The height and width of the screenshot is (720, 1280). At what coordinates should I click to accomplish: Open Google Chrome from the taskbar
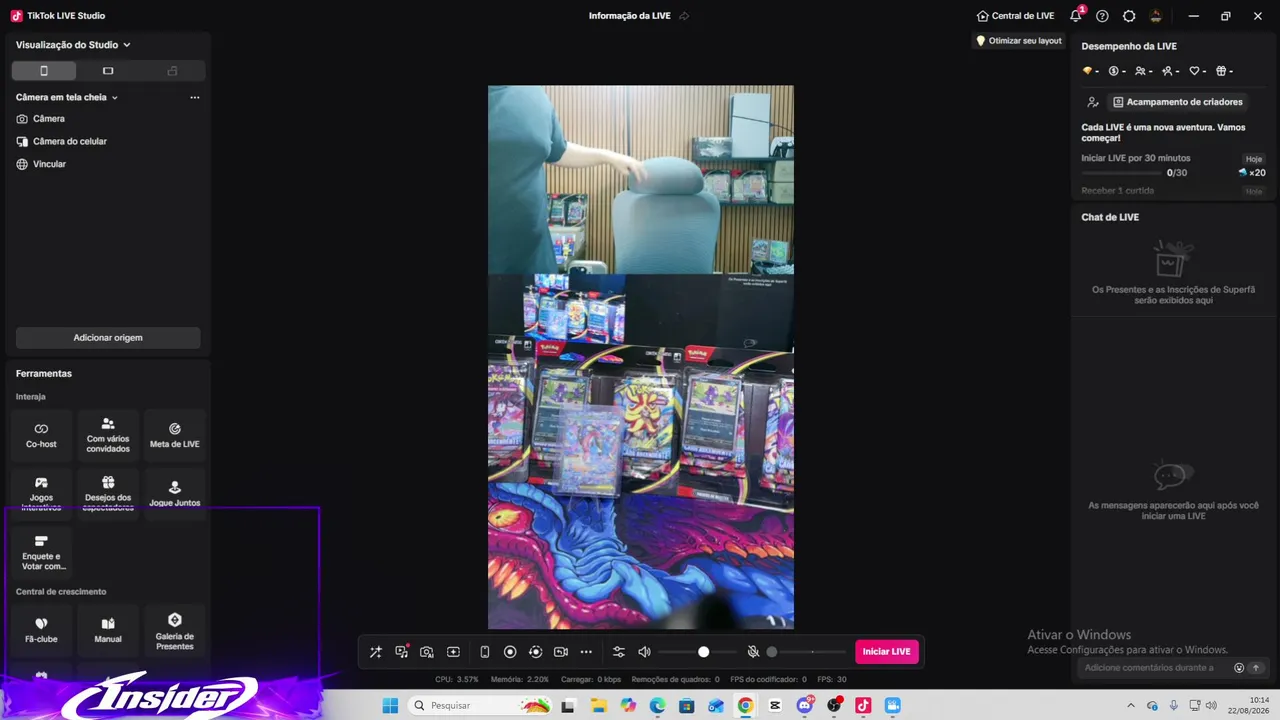[745, 705]
